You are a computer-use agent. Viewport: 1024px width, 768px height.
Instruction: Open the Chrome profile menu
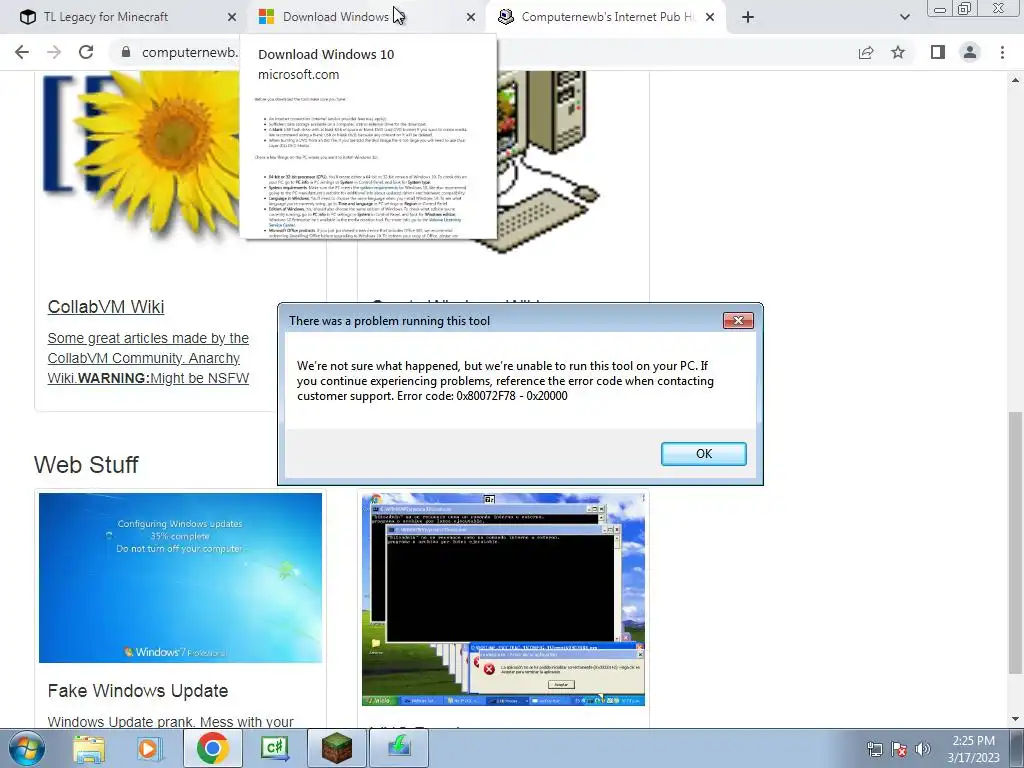coord(970,52)
